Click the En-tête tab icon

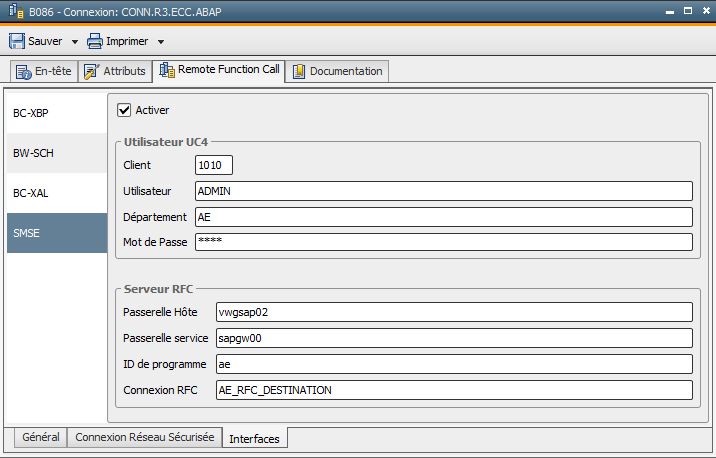point(23,72)
